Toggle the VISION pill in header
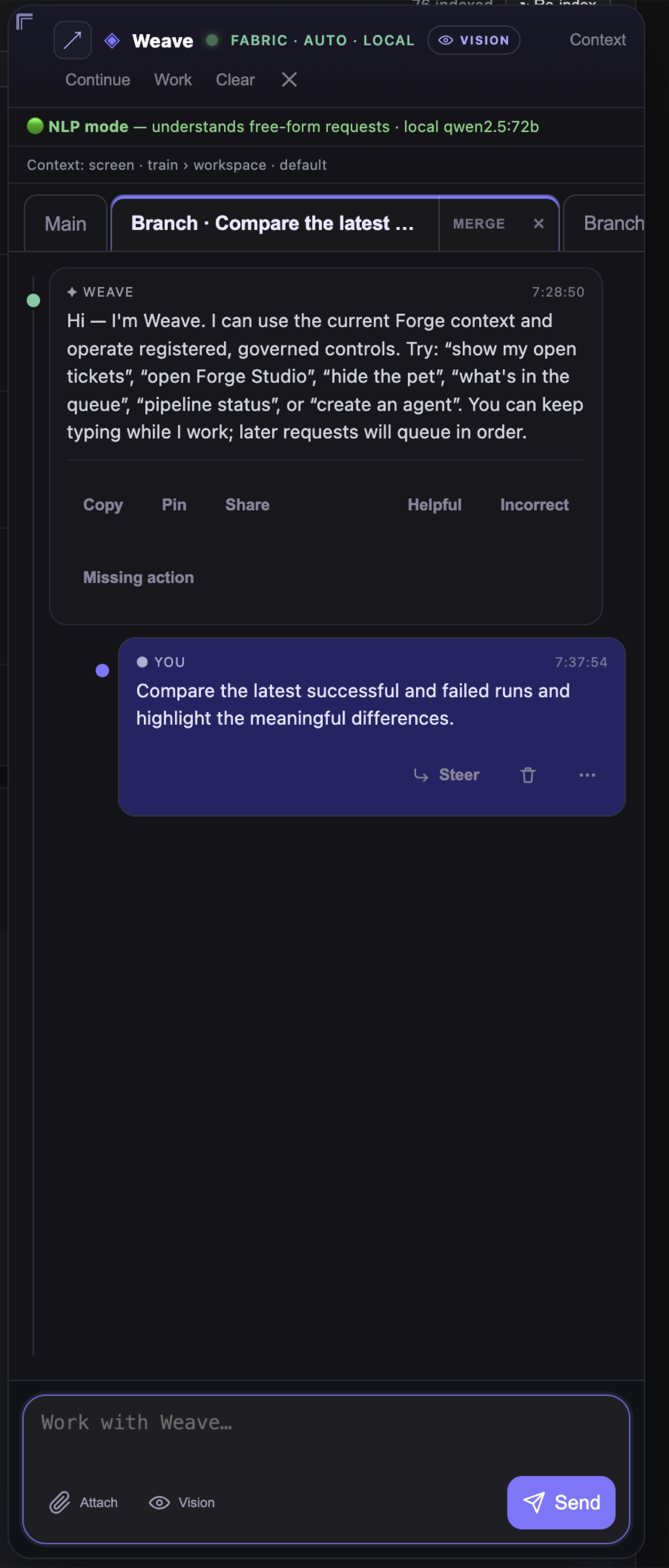The image size is (669, 1568). click(x=474, y=40)
